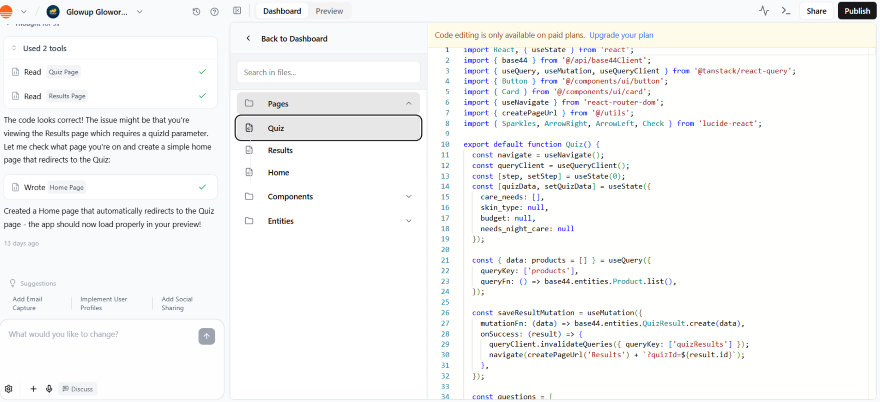
Task: Click the Components folder icon
Action: coord(249,197)
